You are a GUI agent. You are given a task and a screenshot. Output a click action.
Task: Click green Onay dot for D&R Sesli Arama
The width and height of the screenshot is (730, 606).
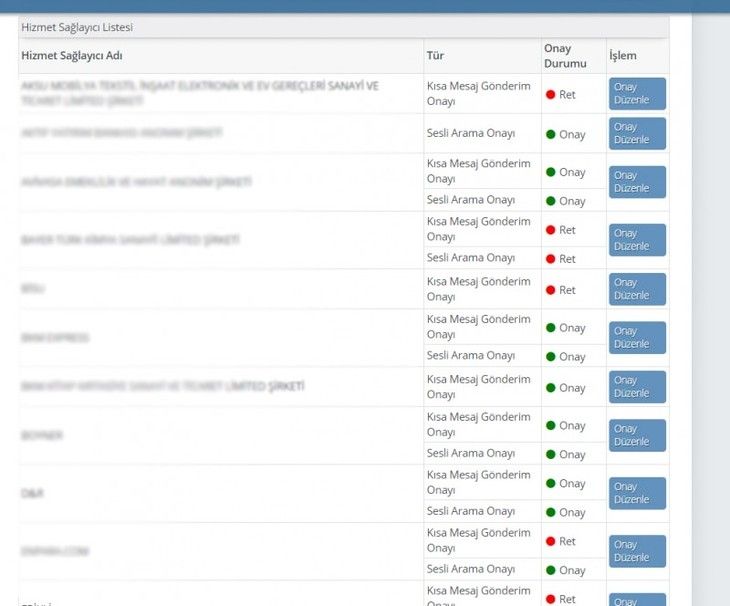[550, 513]
